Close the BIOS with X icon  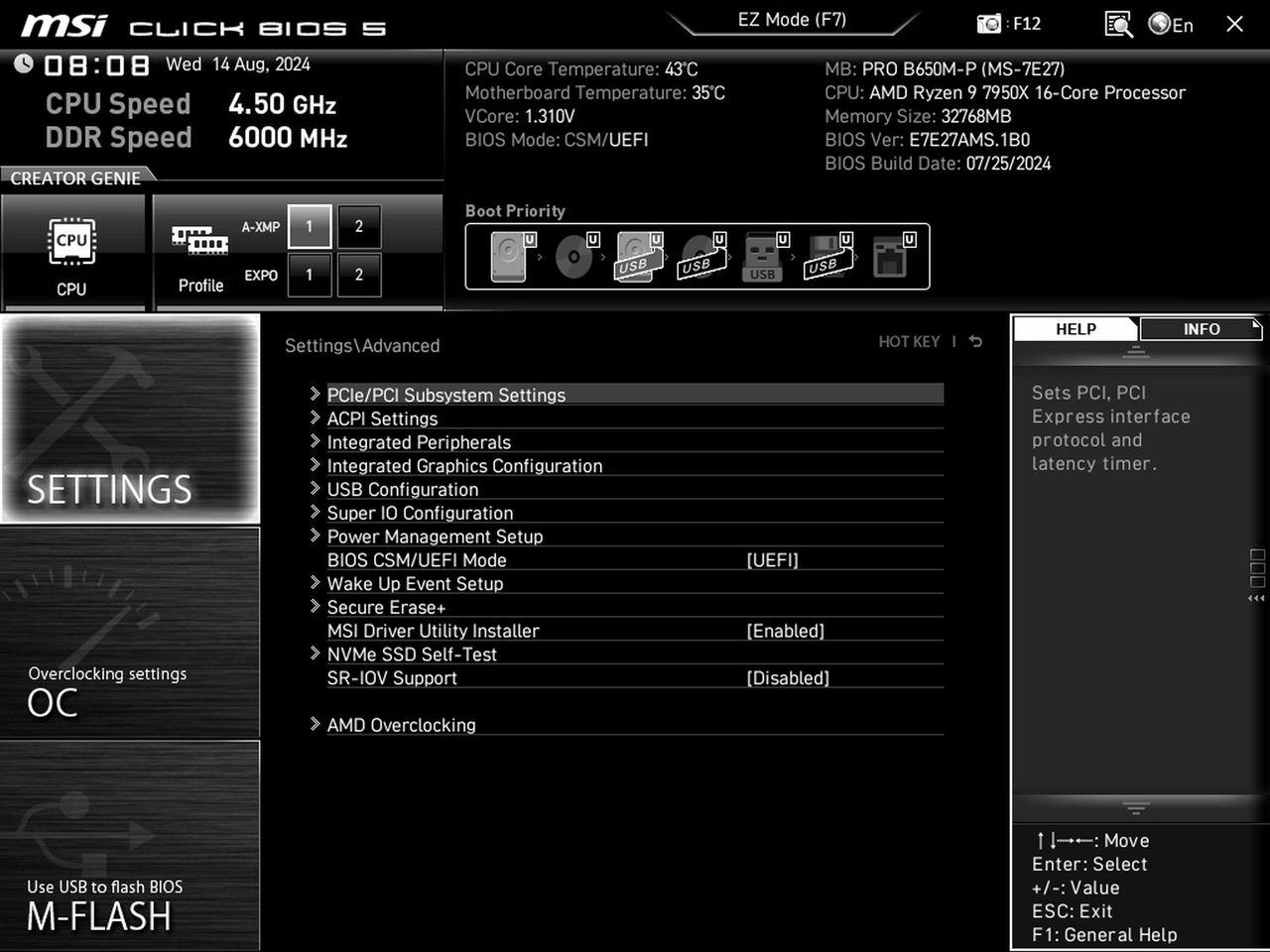1234,24
